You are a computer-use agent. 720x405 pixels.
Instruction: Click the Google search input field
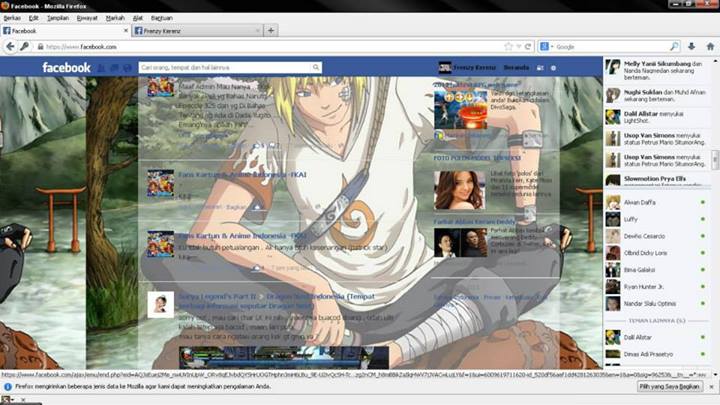[612, 46]
